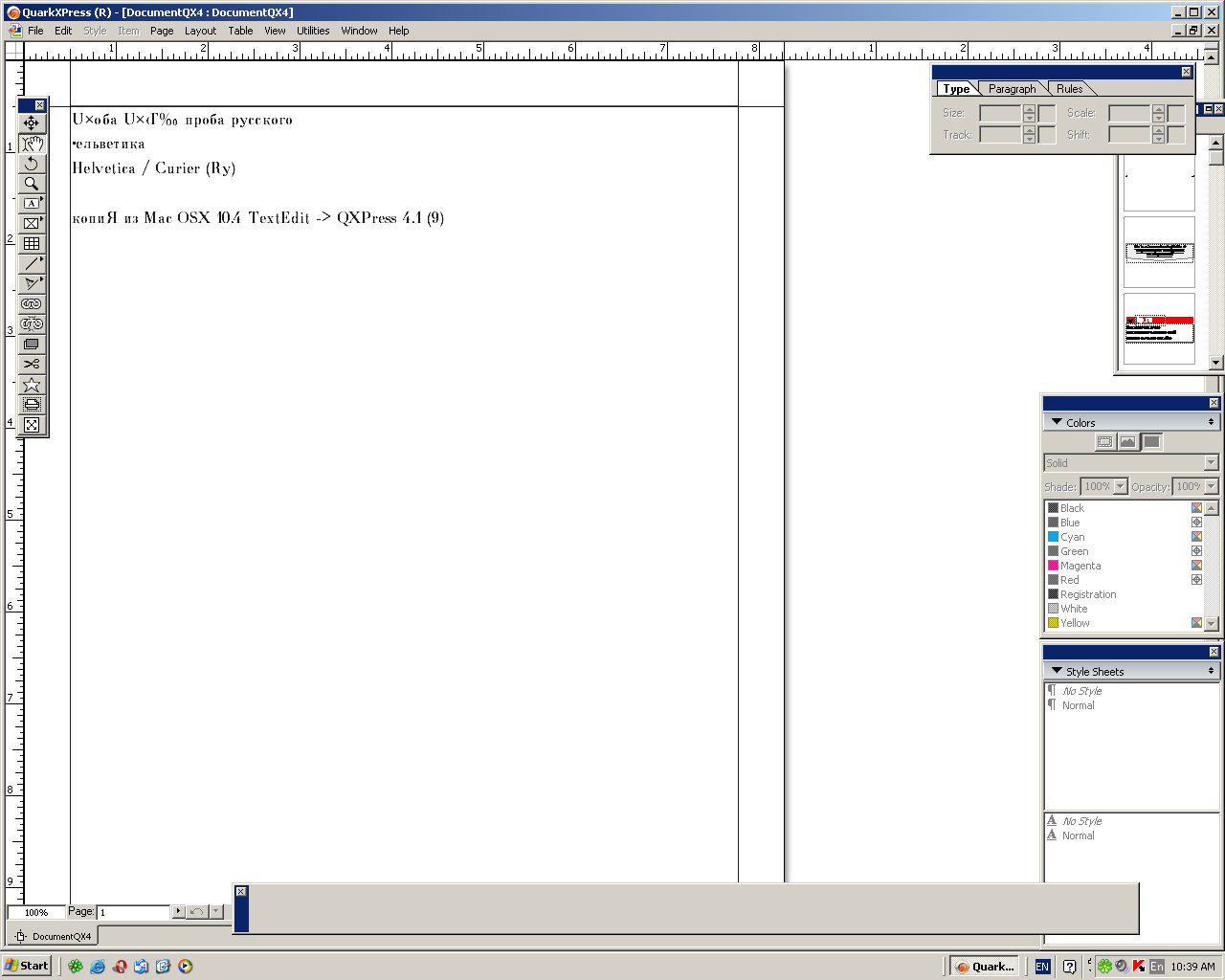The height and width of the screenshot is (980, 1225).
Task: Click the red-banner page thumbnail
Action: (1159, 328)
